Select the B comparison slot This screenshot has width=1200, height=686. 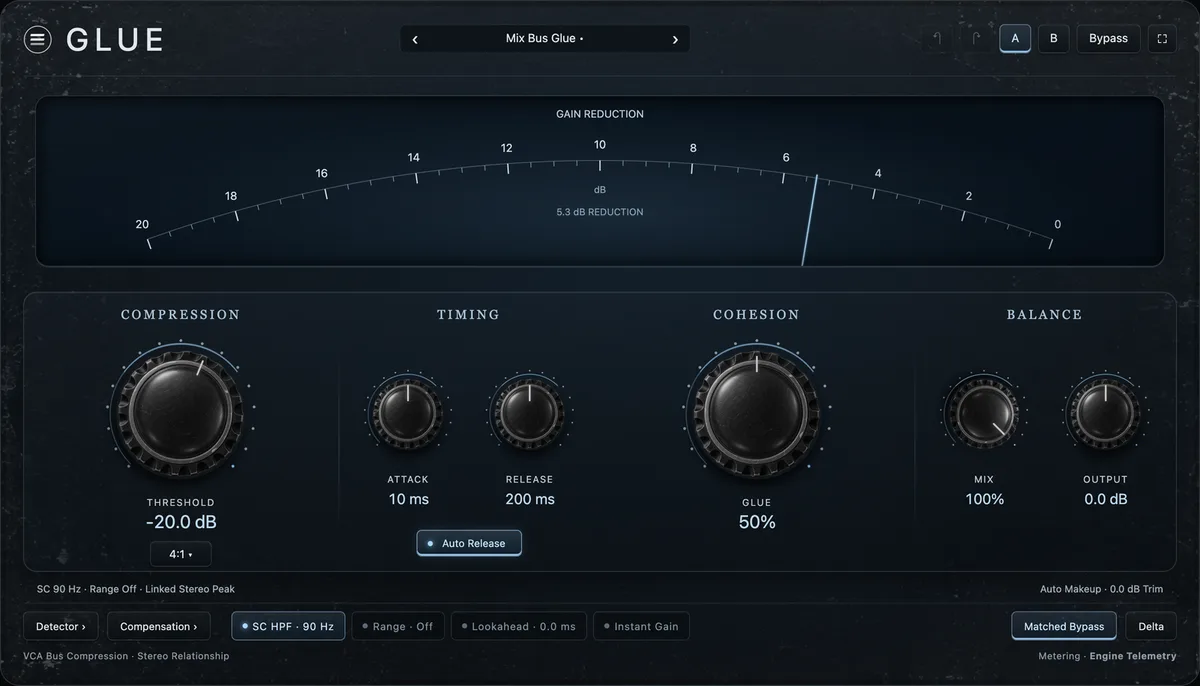(1053, 39)
